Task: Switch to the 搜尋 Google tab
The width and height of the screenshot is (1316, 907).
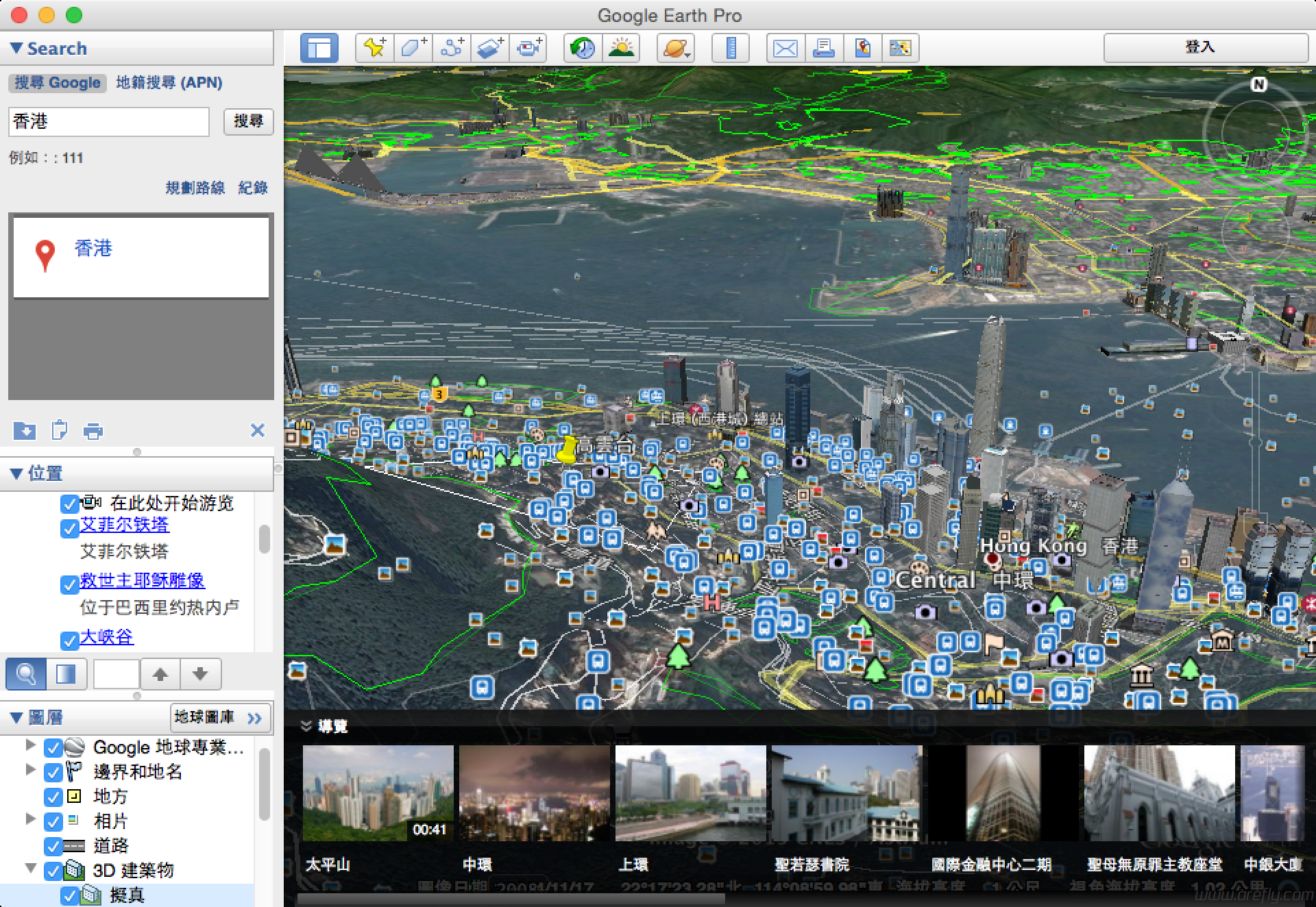Action: [58, 83]
